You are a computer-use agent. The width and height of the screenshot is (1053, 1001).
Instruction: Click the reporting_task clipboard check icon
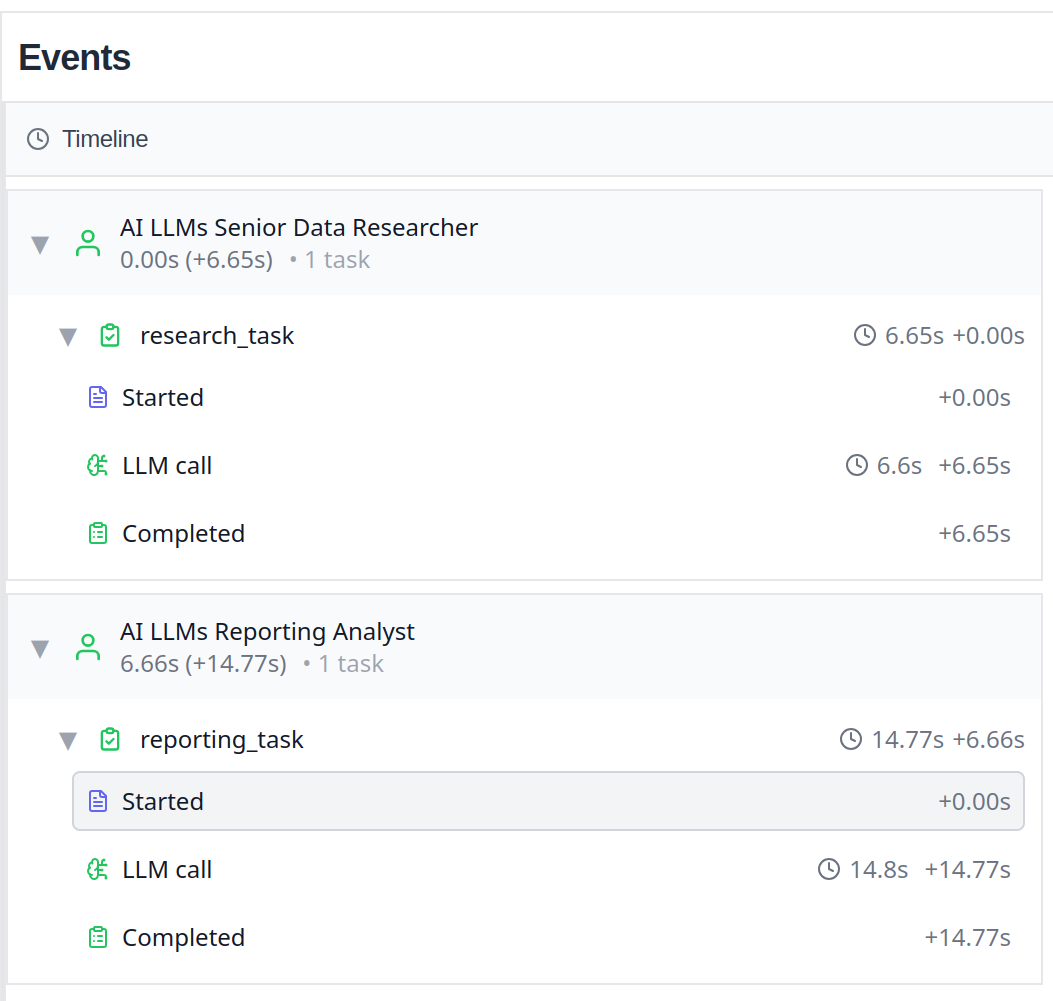pyautogui.click(x=110, y=740)
